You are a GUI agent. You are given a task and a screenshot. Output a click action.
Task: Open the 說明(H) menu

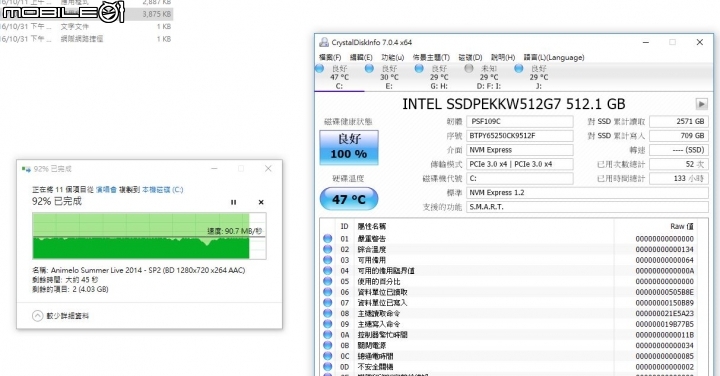pos(503,57)
